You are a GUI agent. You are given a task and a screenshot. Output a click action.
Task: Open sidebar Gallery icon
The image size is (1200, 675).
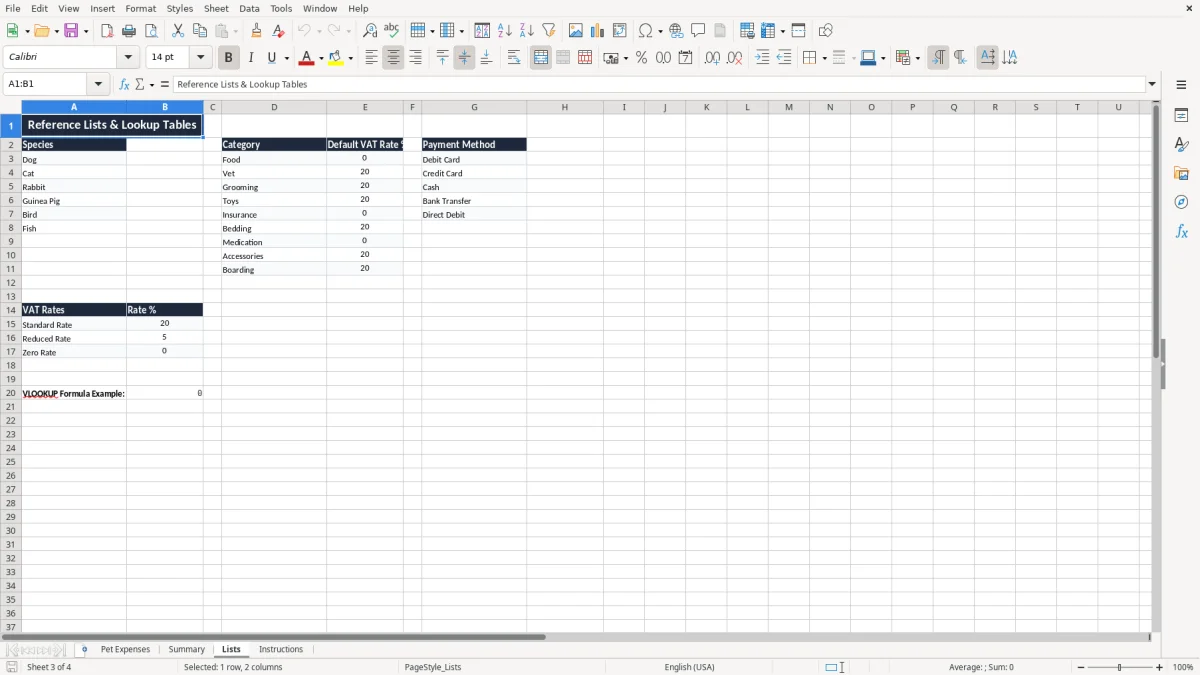(1181, 173)
